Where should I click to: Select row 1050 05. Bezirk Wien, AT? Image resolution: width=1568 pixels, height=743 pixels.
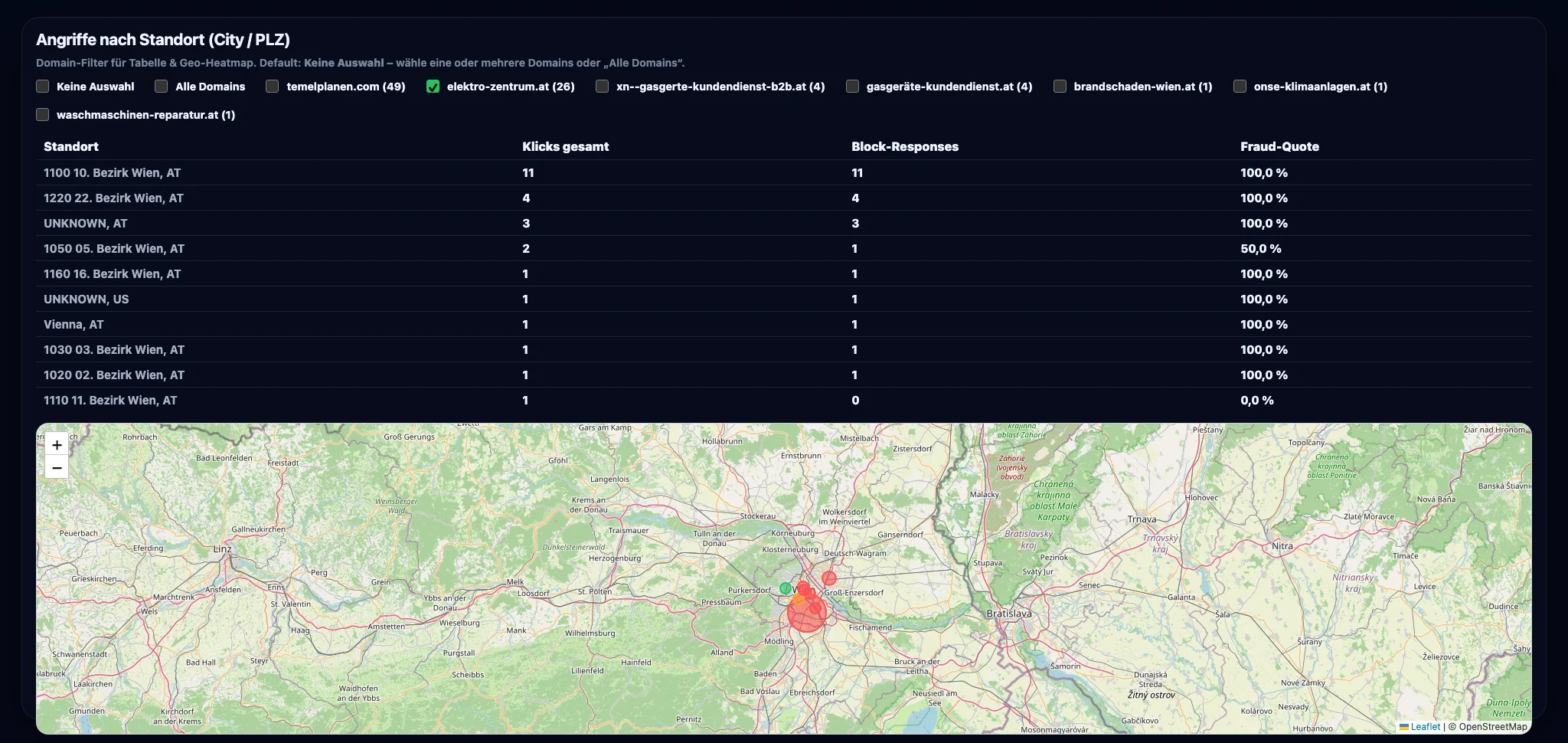(784, 248)
